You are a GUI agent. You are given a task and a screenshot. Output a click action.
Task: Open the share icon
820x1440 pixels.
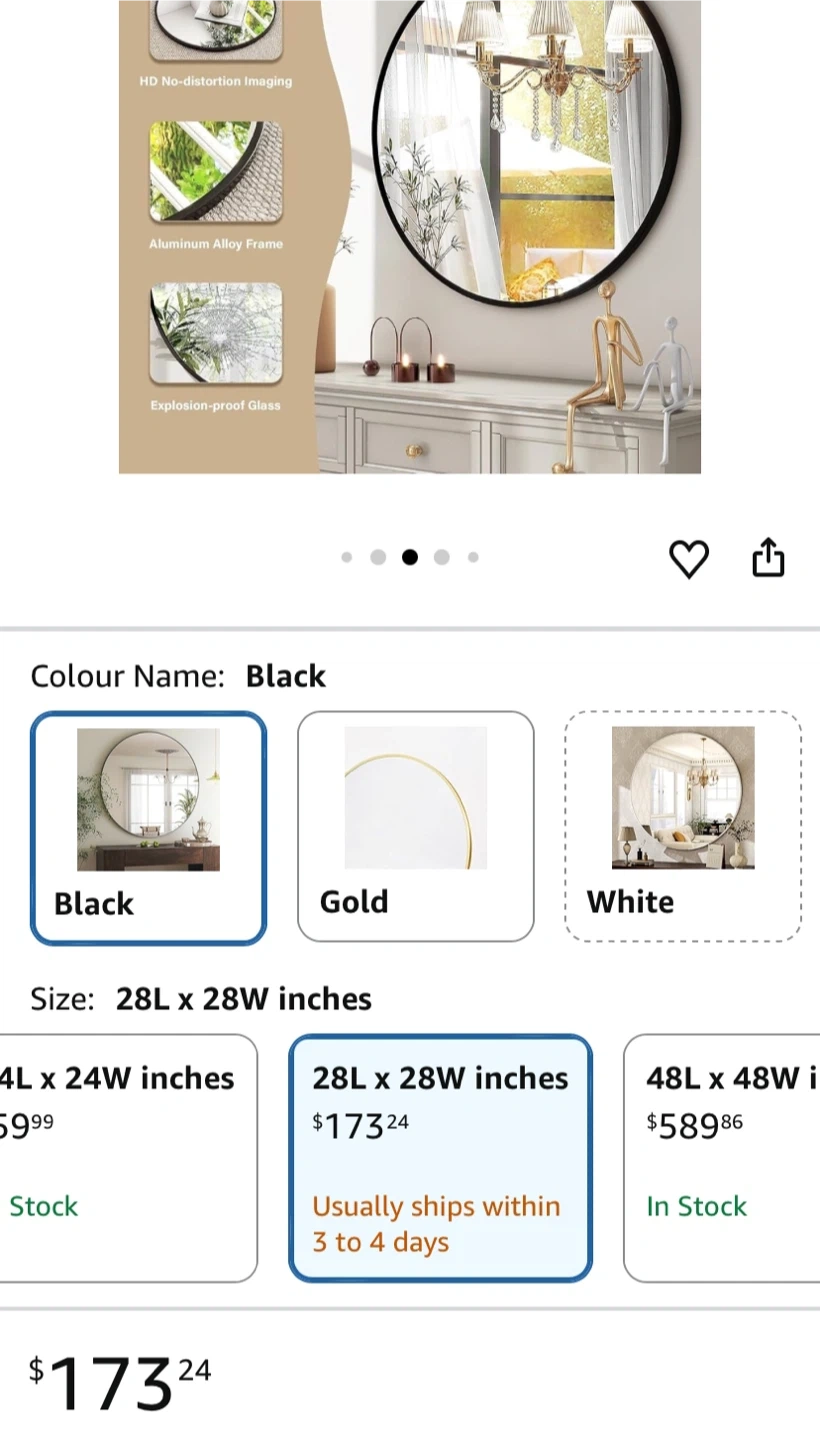point(768,557)
